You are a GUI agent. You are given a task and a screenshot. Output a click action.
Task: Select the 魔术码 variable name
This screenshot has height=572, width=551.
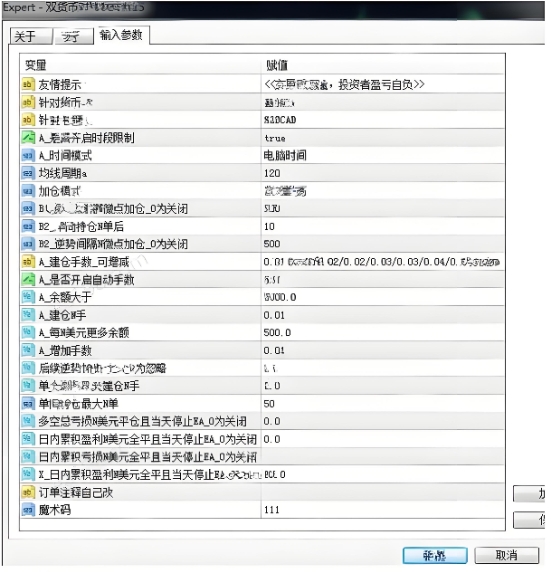(x=55, y=511)
